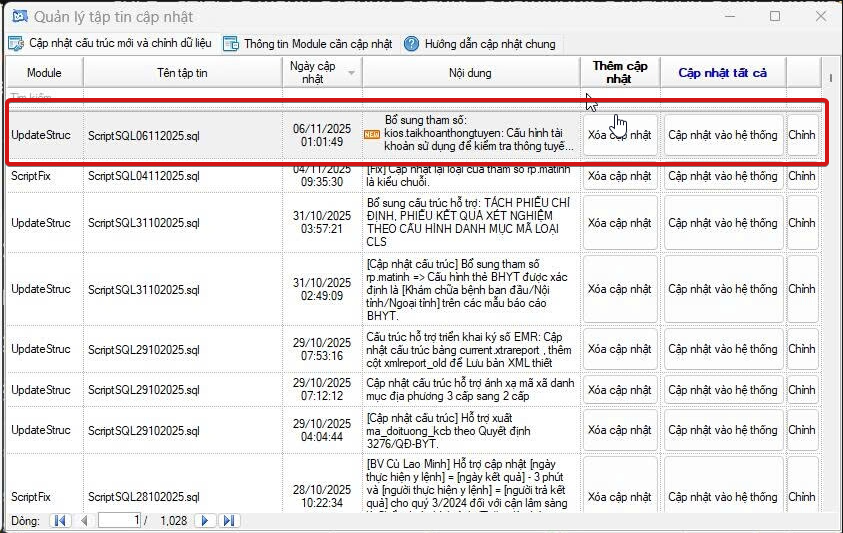Click the application icon in title bar
This screenshot has height=533, width=843.
(20, 17)
